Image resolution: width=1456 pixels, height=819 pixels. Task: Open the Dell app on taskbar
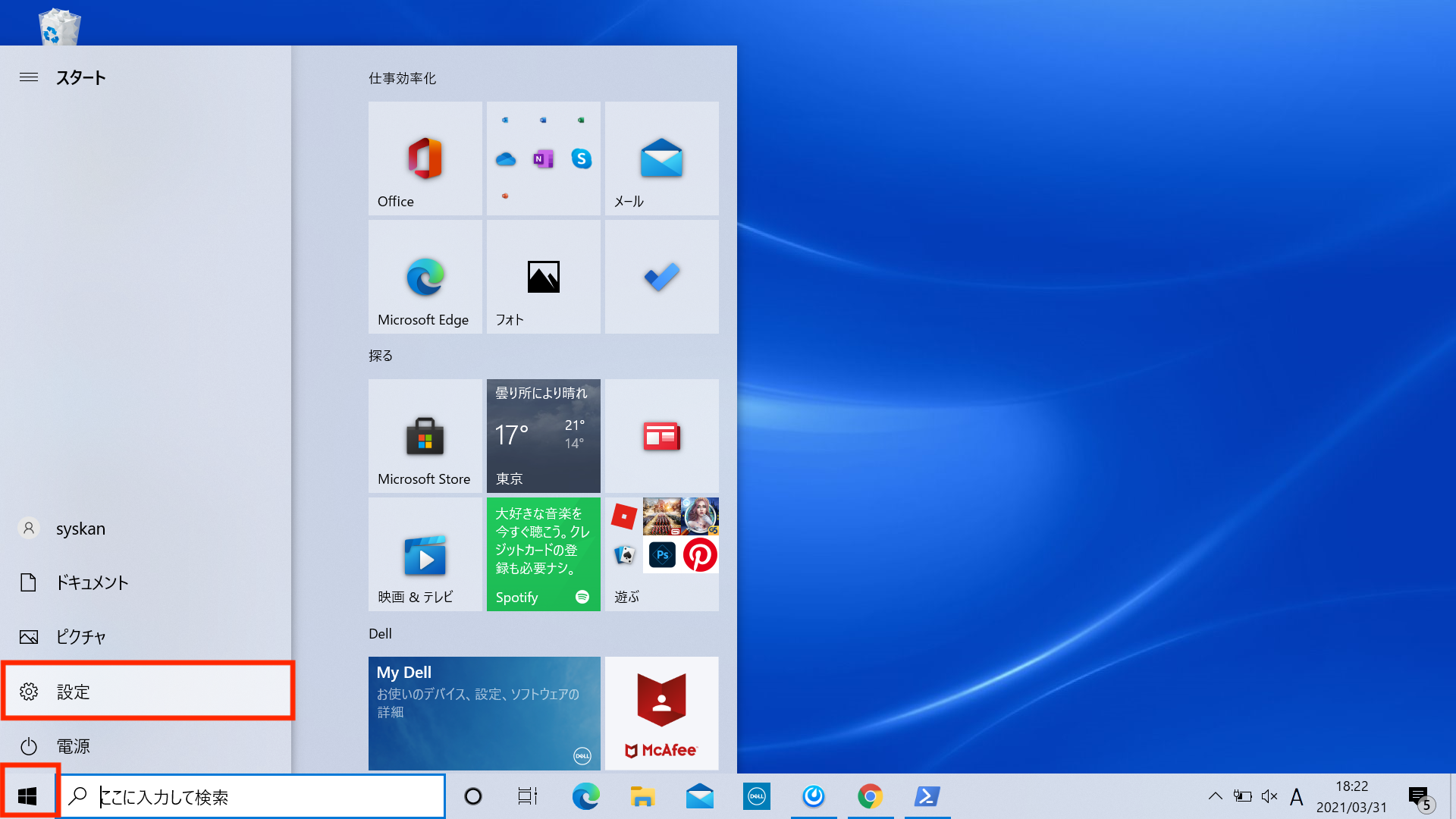756,796
